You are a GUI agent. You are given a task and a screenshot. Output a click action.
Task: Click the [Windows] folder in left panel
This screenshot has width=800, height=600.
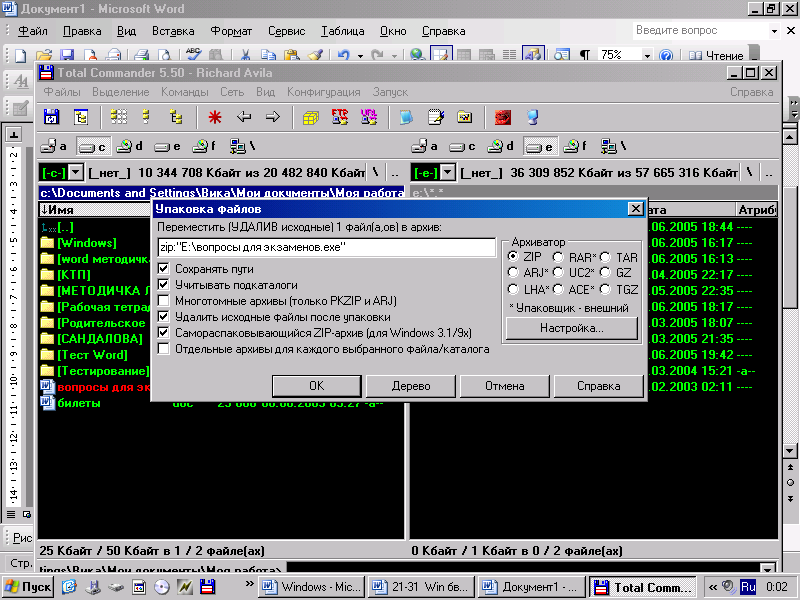[x=87, y=243]
